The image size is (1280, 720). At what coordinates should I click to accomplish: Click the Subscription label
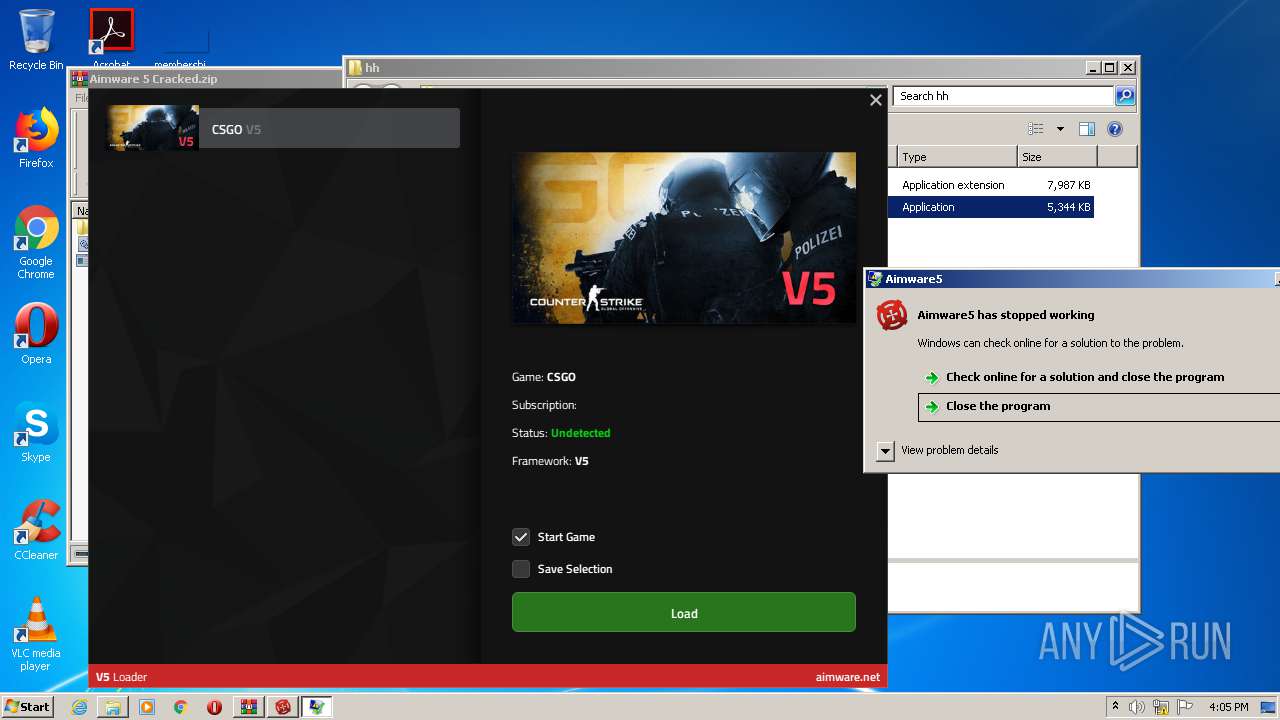[544, 405]
